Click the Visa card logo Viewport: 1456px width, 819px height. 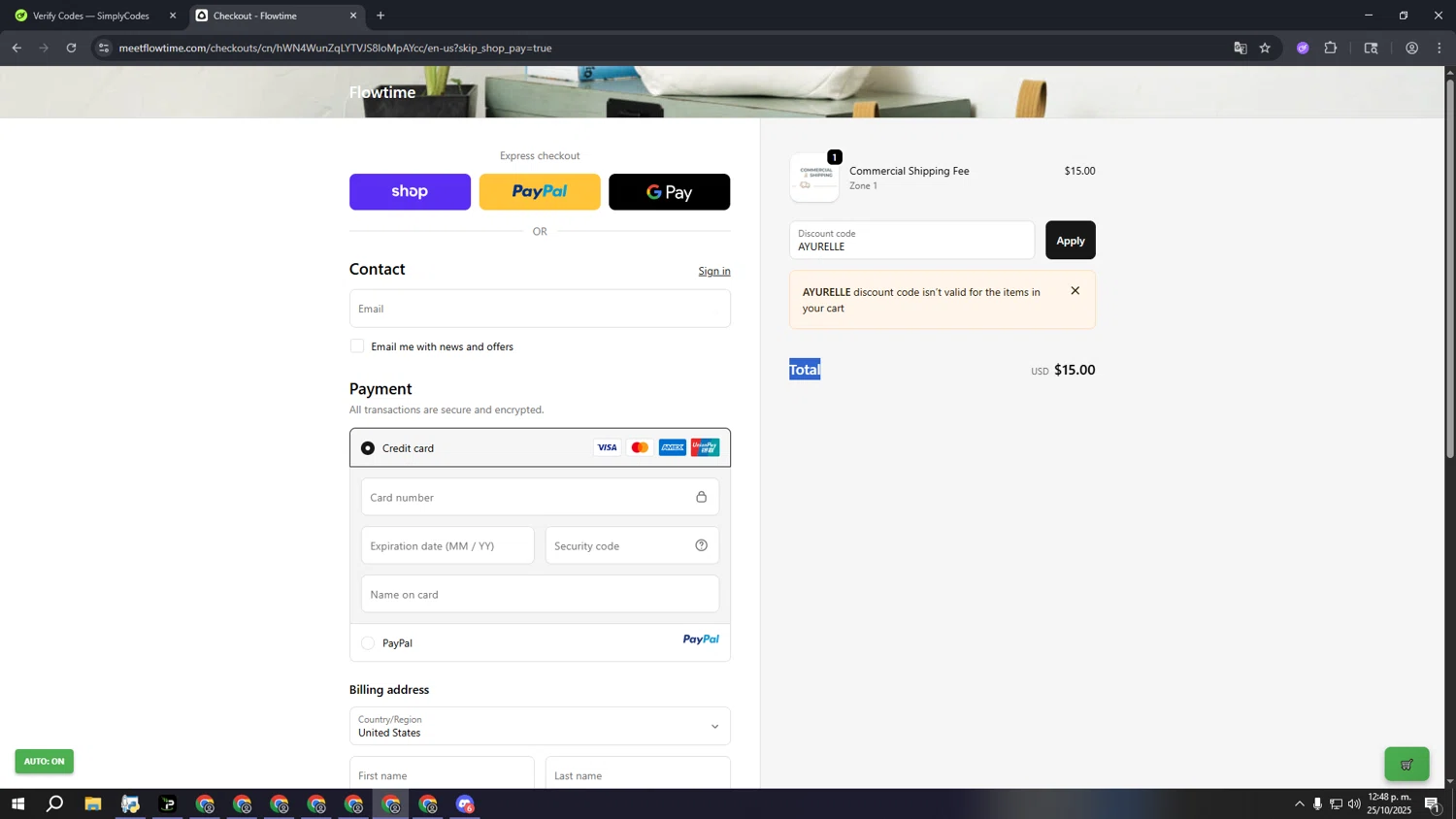(x=607, y=447)
